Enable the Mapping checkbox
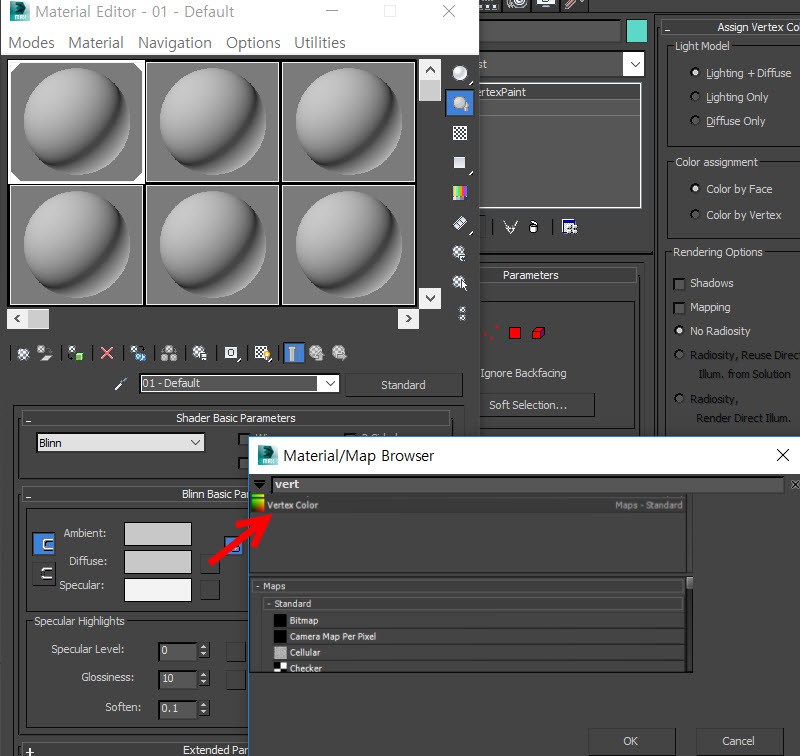The height and width of the screenshot is (756, 800). pos(679,308)
